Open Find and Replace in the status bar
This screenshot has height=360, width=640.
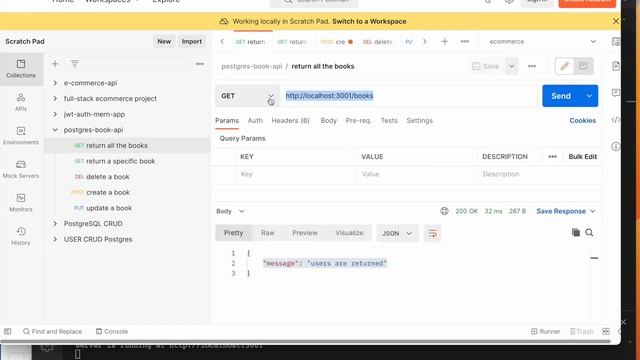tap(53, 331)
